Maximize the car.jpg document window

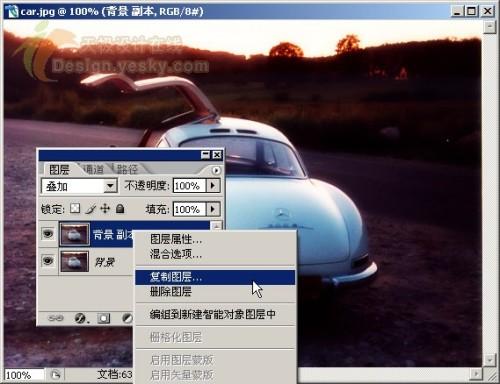[x=471, y=12]
